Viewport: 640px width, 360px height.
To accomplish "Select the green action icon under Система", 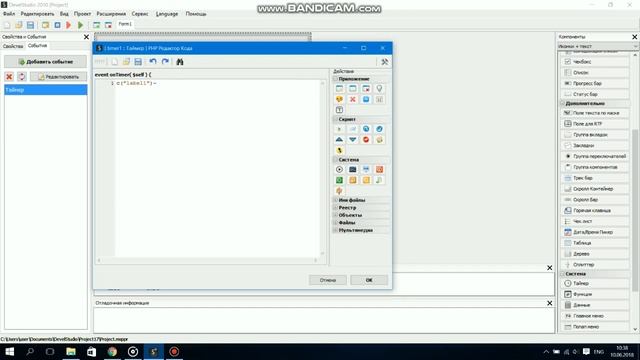I will [x=339, y=180].
